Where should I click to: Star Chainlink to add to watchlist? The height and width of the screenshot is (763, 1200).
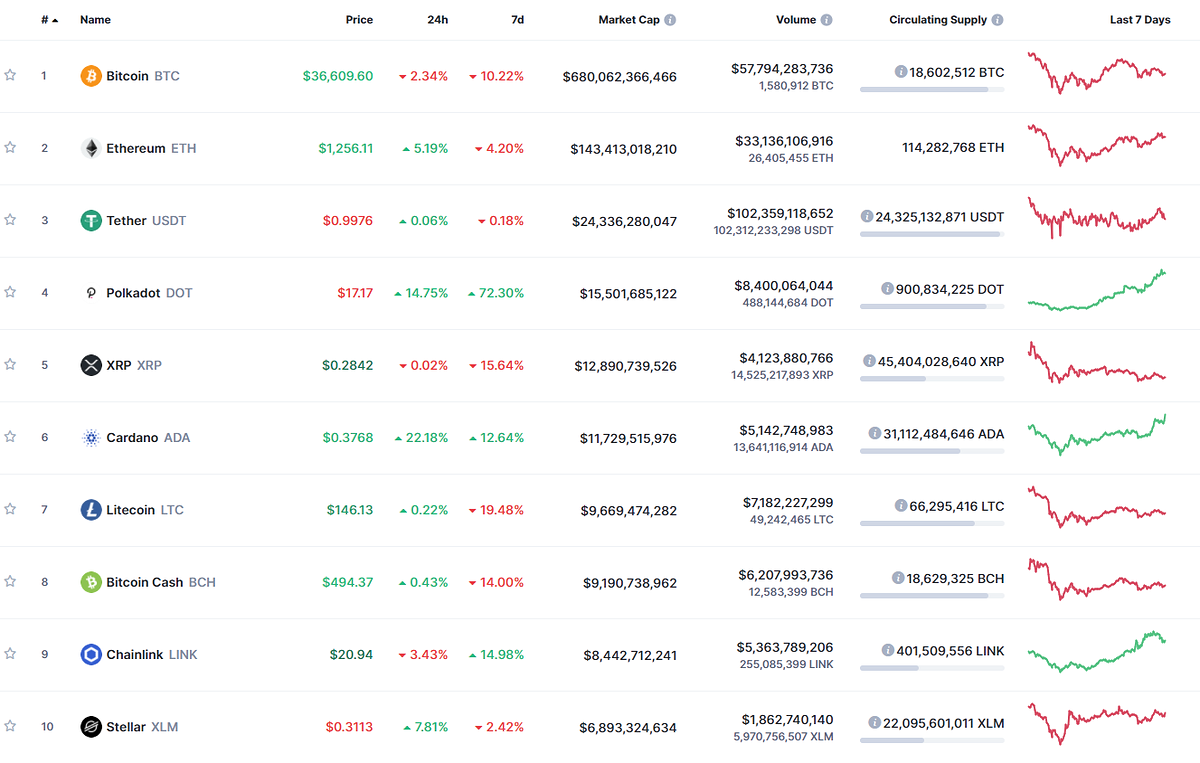[x=10, y=653]
